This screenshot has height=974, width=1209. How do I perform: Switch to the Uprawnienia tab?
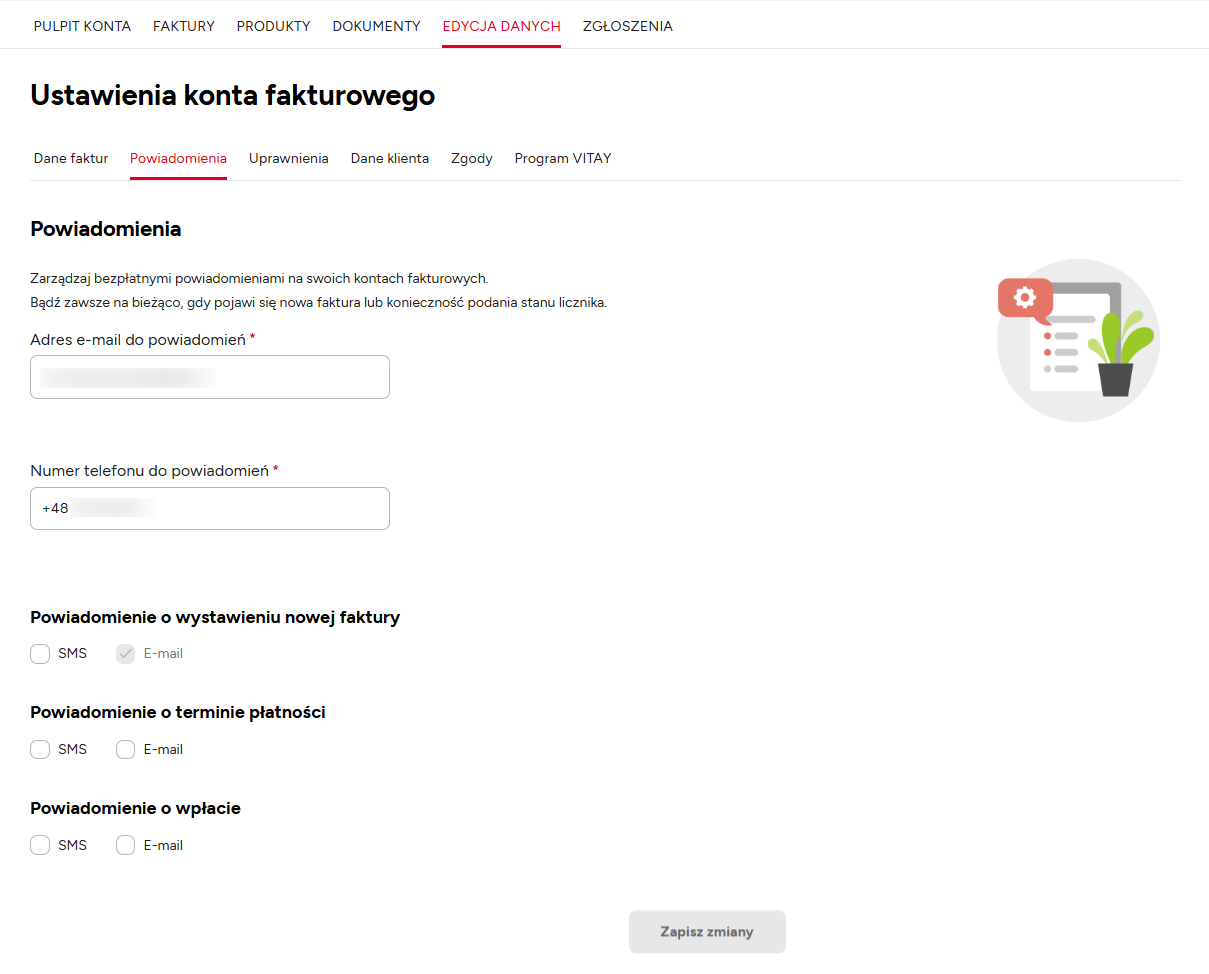point(288,158)
